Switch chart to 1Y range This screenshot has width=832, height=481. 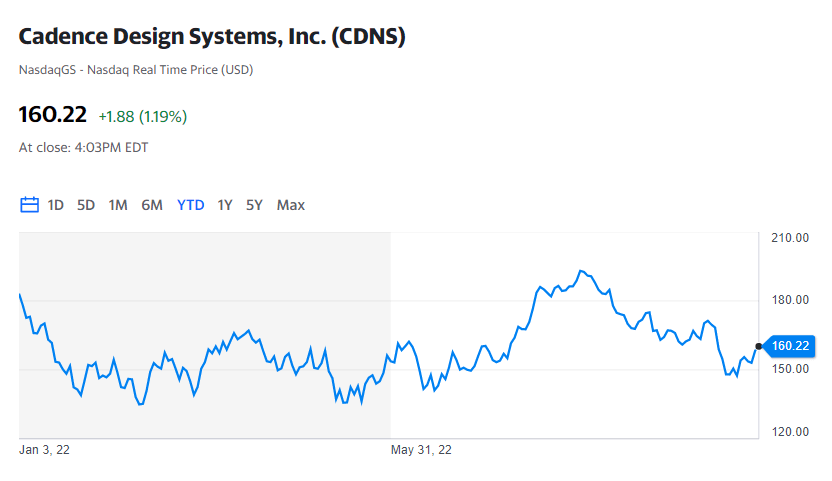coord(225,205)
